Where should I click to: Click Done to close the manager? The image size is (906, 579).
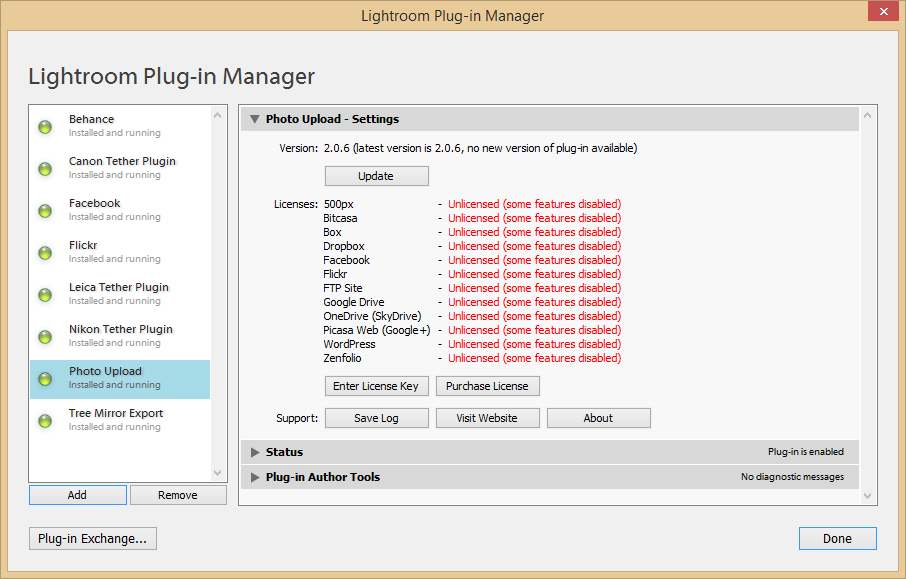point(837,539)
